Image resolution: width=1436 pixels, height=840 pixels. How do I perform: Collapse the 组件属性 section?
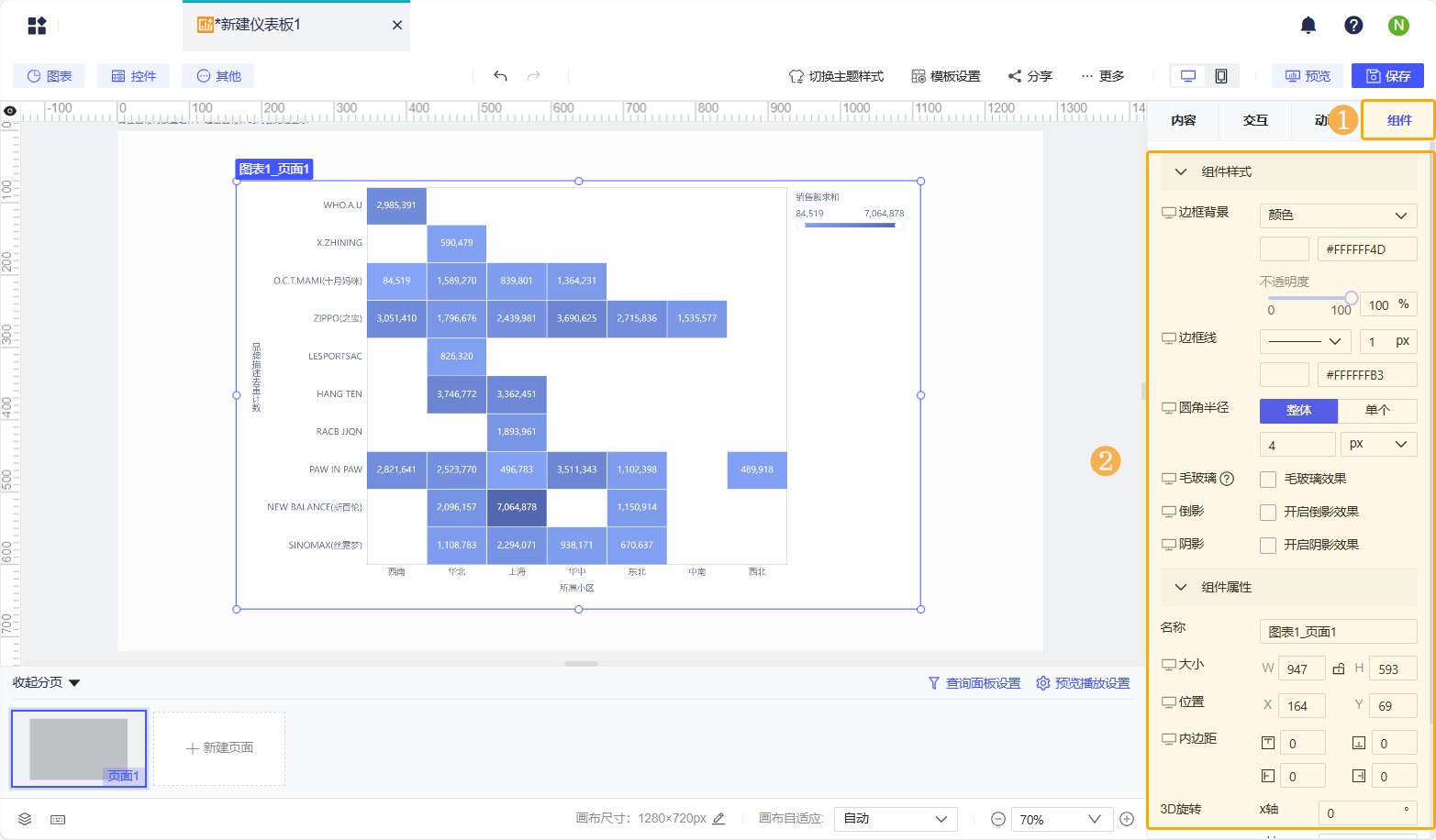[1181, 587]
